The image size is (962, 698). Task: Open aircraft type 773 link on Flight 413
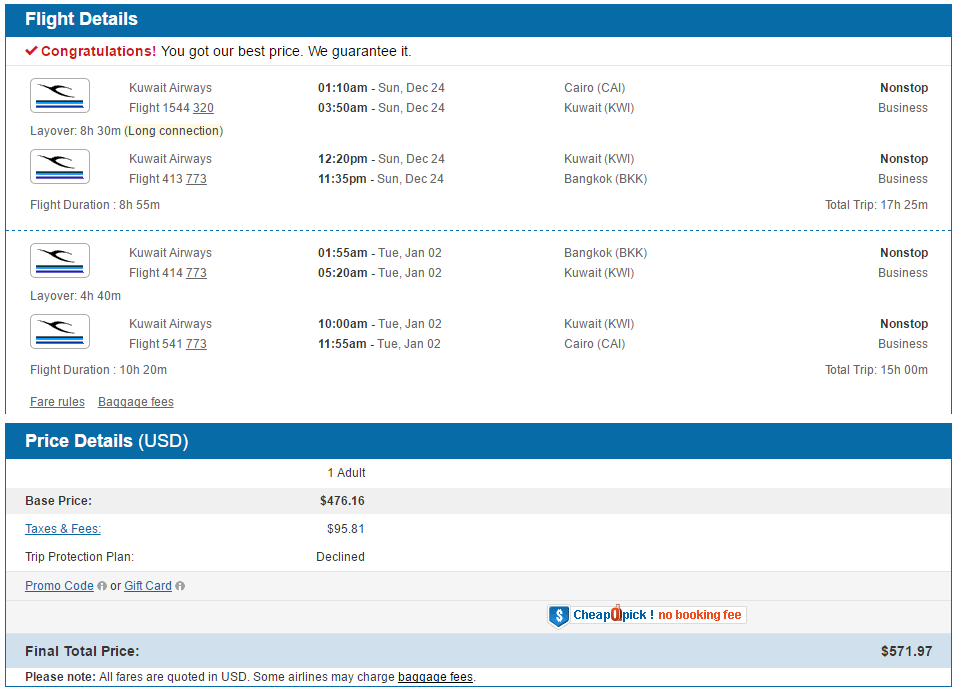196,179
